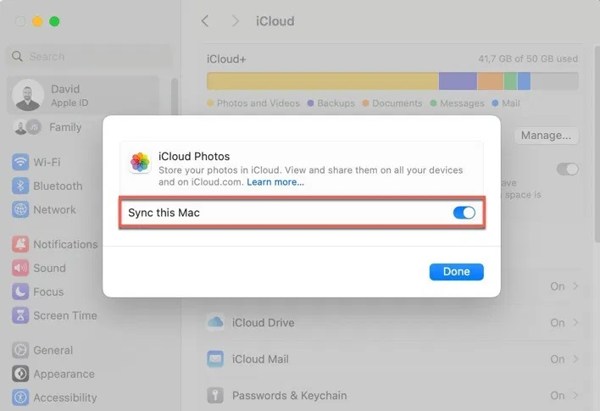
Task: Expand the iCloud Mail row chevron
Action: click(574, 359)
